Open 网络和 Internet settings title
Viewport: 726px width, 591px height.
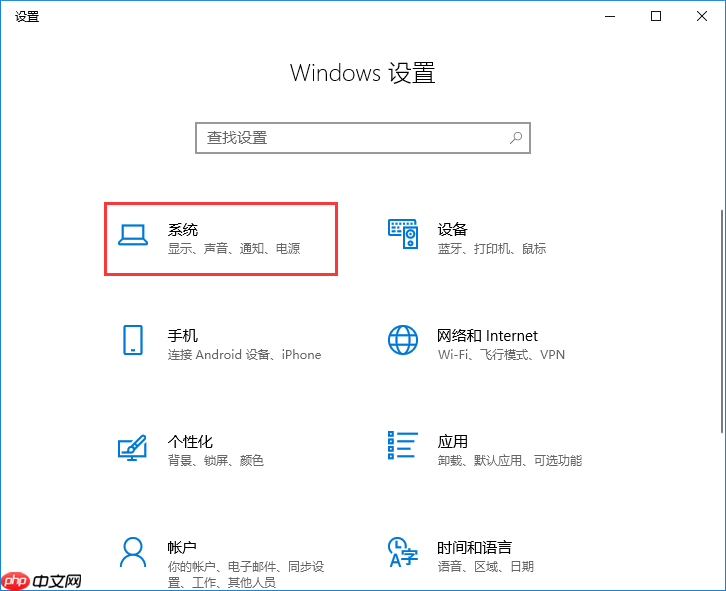tap(488, 335)
